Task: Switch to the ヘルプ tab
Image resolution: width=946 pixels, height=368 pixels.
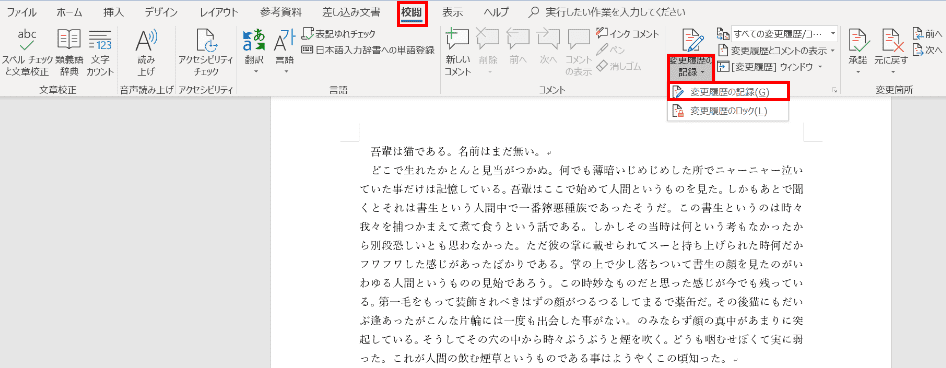Action: click(x=496, y=12)
